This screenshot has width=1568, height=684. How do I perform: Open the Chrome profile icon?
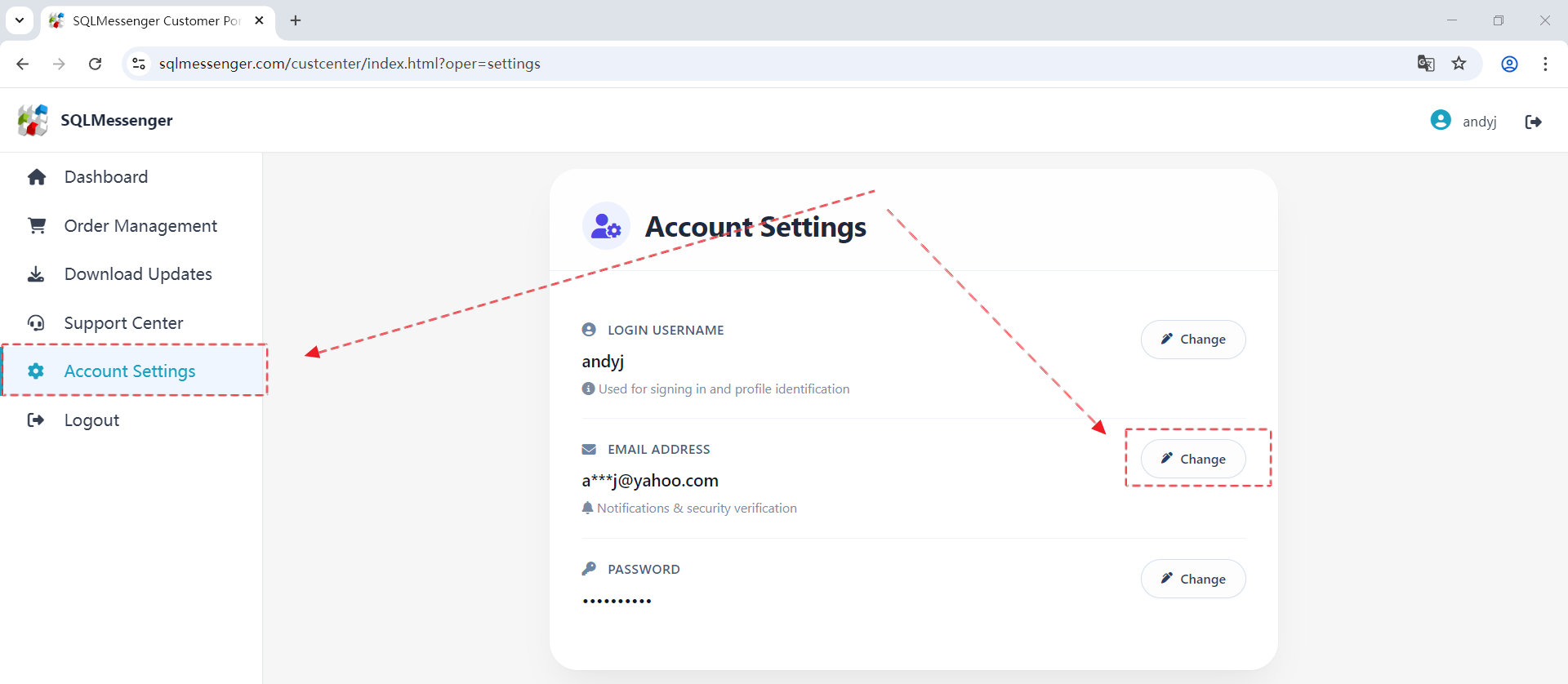[x=1509, y=64]
